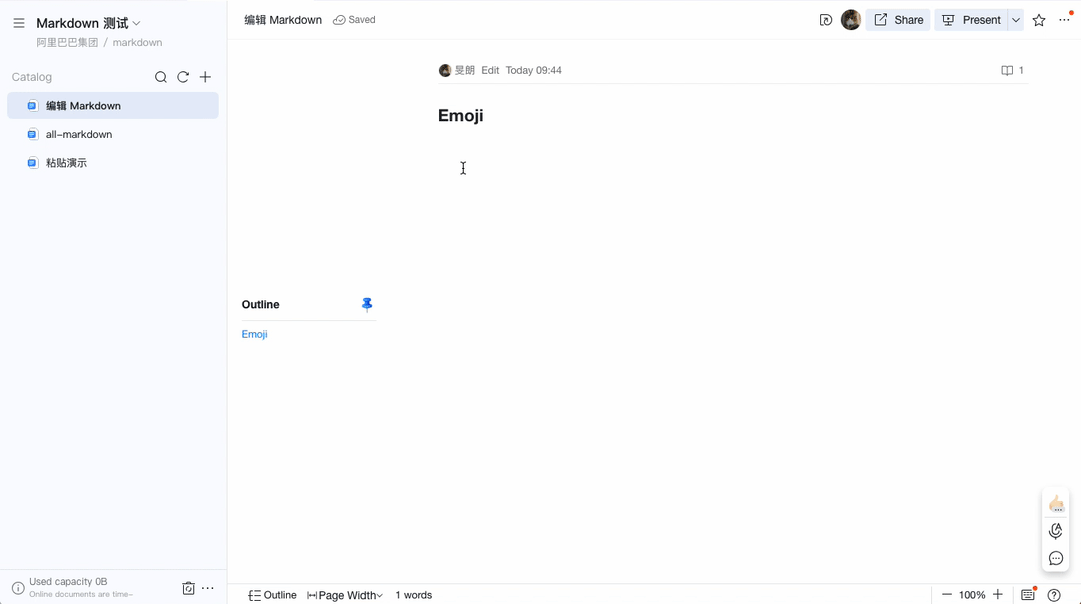Add a new document to catalog

coord(205,77)
